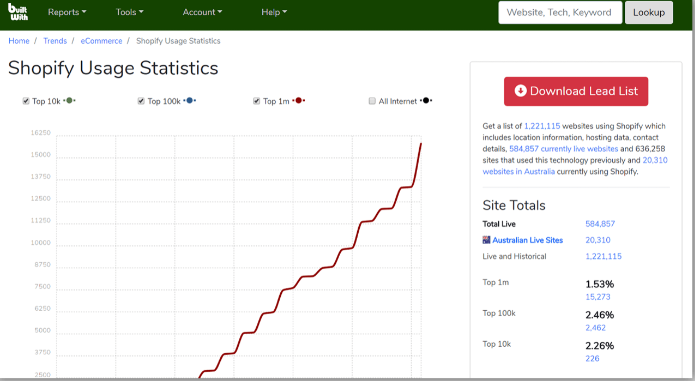The width and height of the screenshot is (695, 381).
Task: Click the 1.53% Top 1m percentage
Action: point(599,284)
